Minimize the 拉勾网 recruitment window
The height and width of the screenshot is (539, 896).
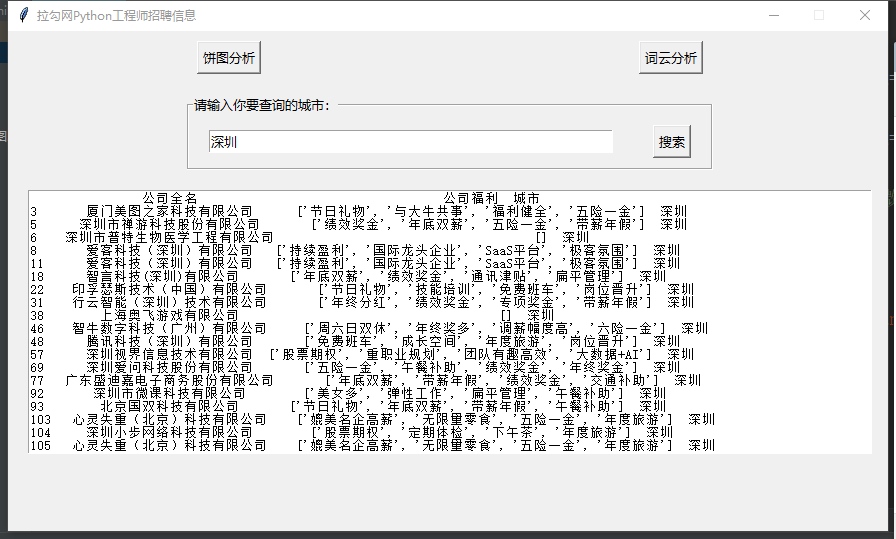pos(774,15)
